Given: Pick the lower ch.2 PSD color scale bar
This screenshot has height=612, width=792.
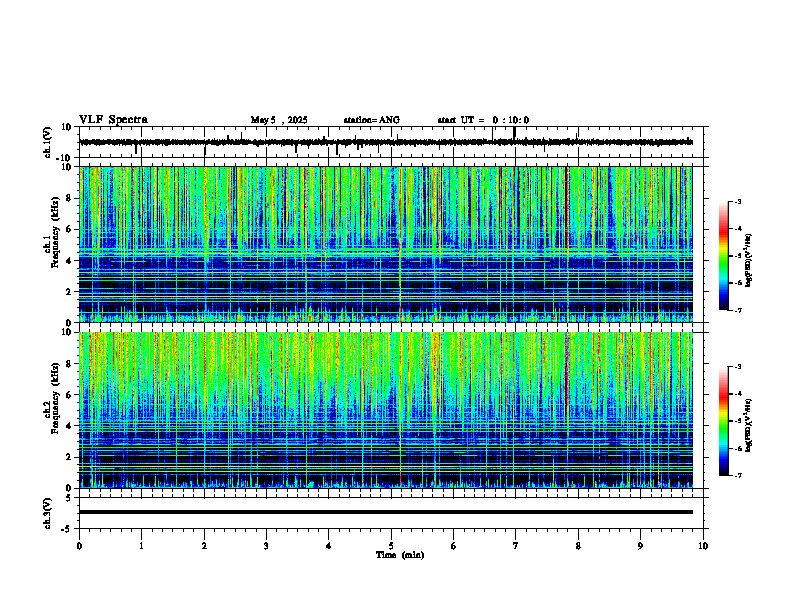Looking at the screenshot, I should (x=724, y=421).
